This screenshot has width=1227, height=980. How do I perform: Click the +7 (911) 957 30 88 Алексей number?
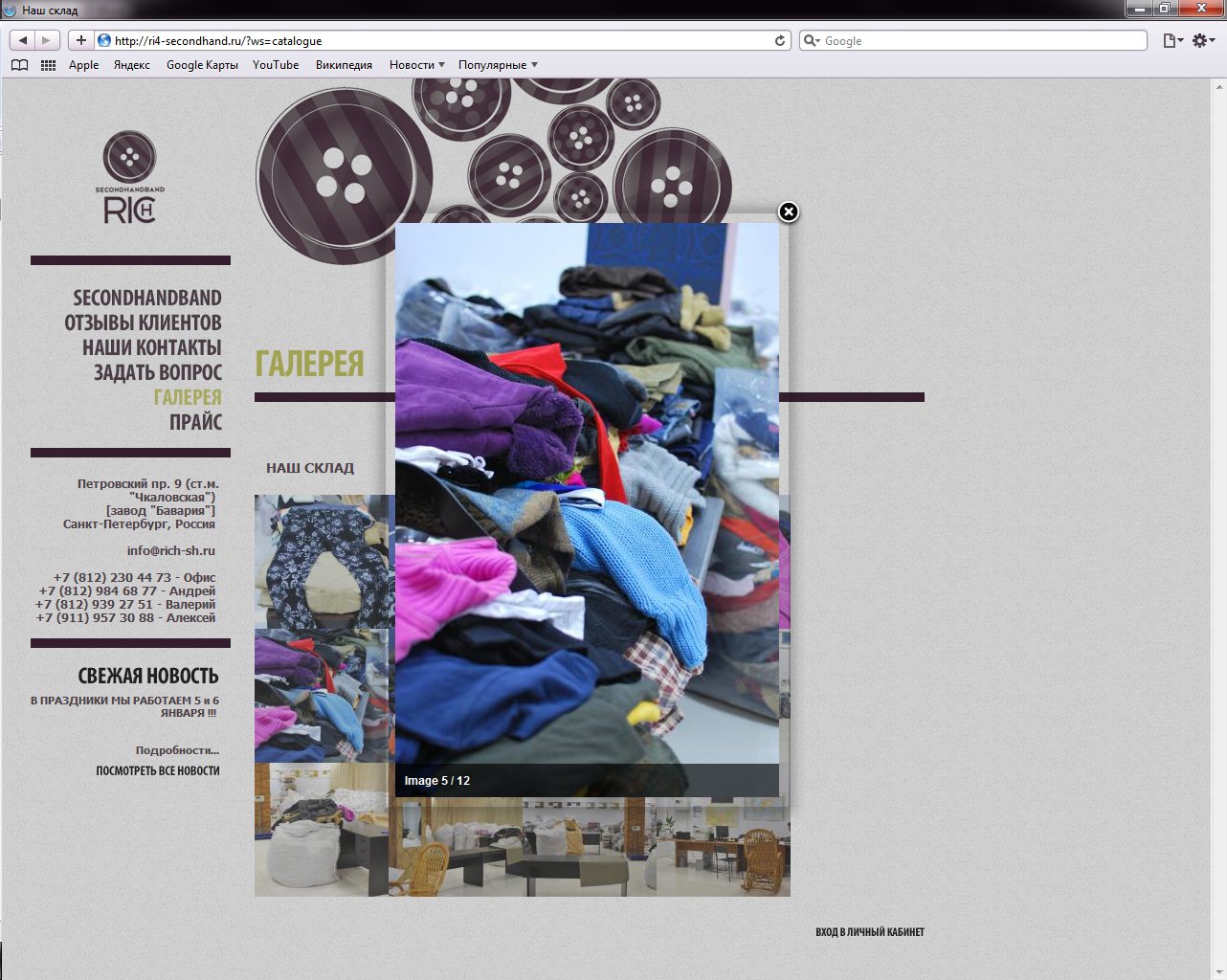(x=126, y=617)
